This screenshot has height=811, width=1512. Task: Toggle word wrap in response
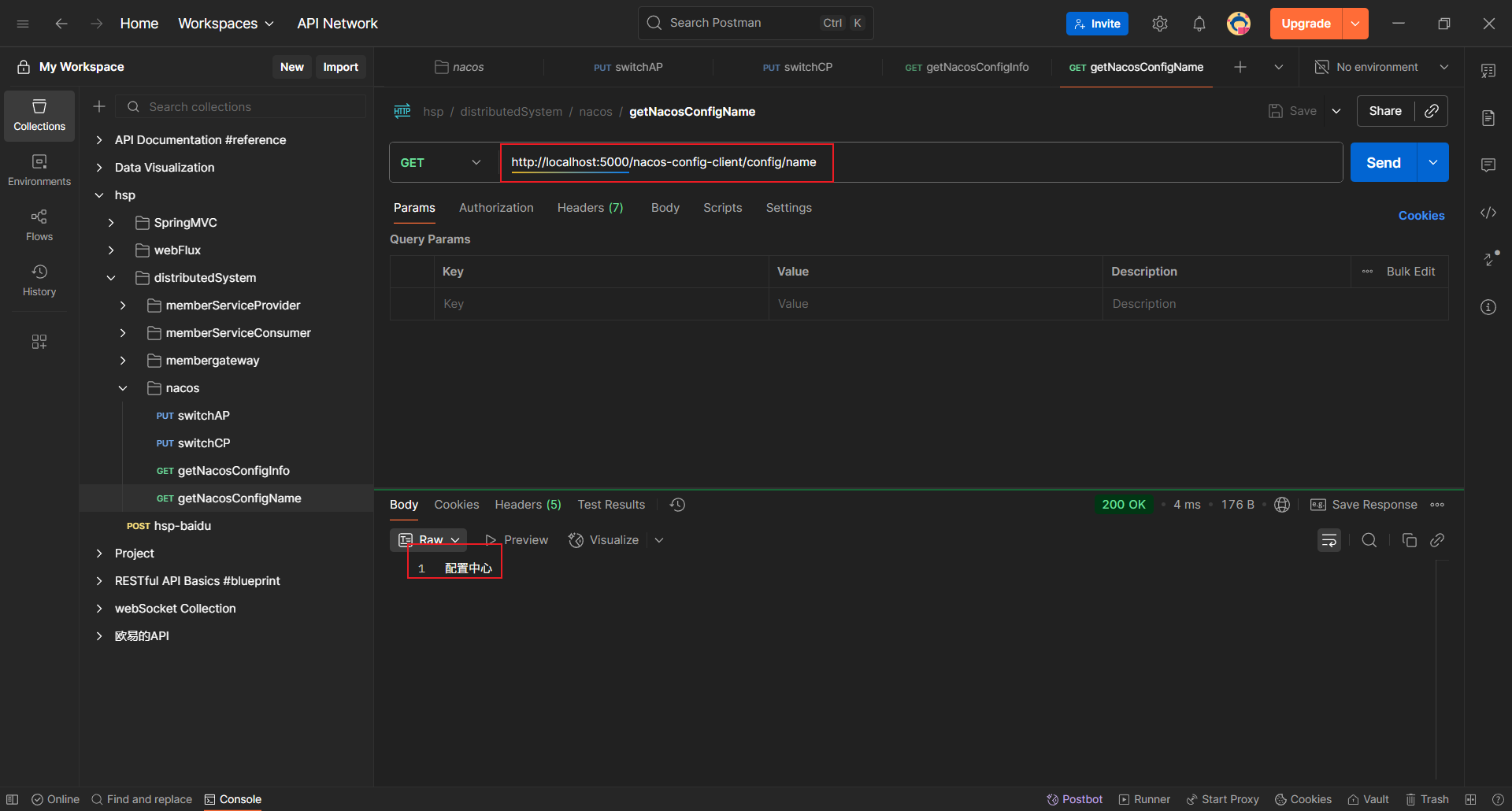[1329, 540]
